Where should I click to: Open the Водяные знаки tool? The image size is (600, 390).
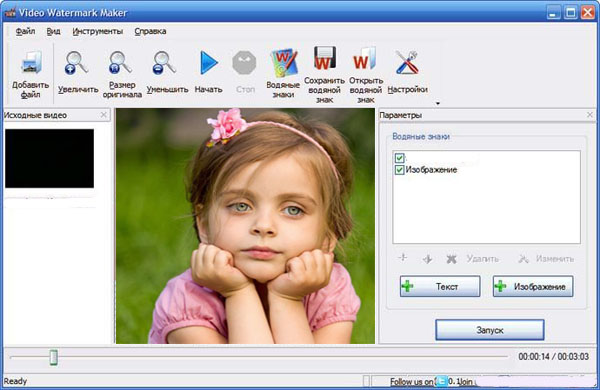(x=284, y=62)
